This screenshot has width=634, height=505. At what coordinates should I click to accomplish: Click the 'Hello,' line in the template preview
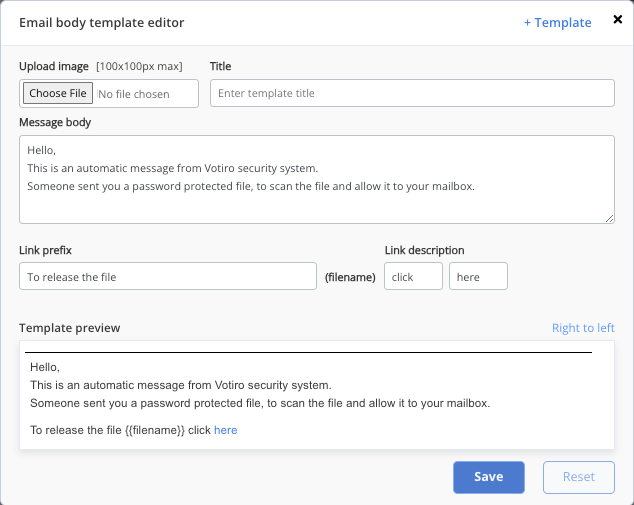tap(45, 367)
